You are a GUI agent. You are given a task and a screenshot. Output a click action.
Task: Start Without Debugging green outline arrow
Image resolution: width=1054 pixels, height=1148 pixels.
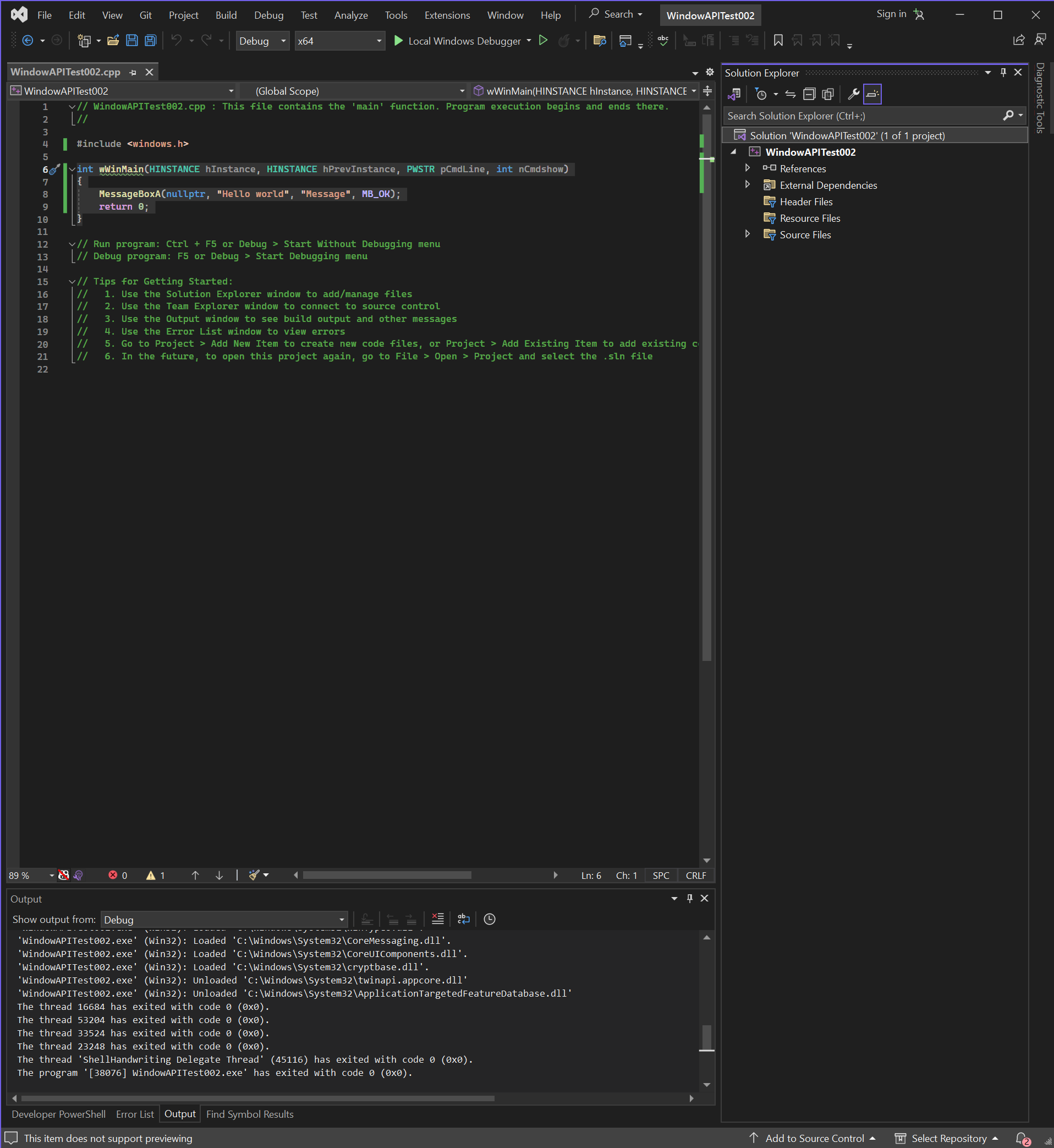(544, 41)
